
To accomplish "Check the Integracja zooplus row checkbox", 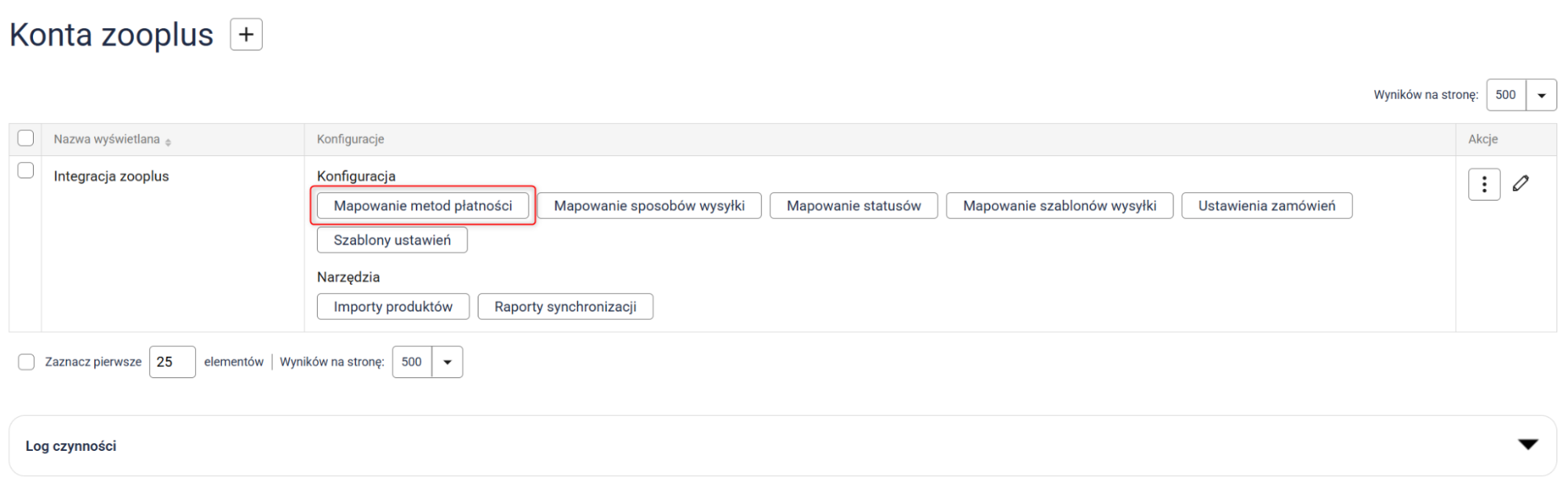I will coord(26,171).
